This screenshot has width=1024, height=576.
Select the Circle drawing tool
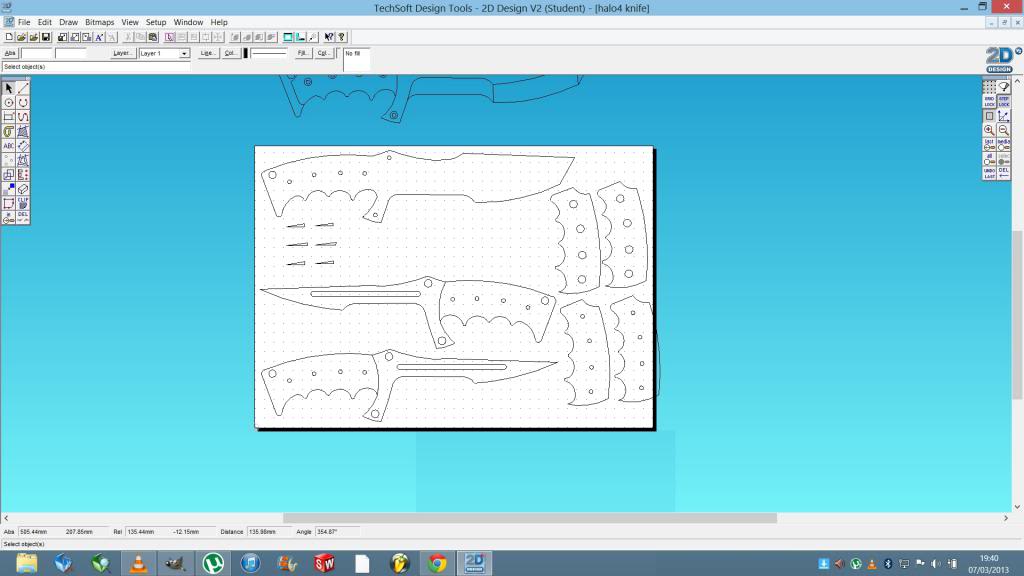[8, 103]
